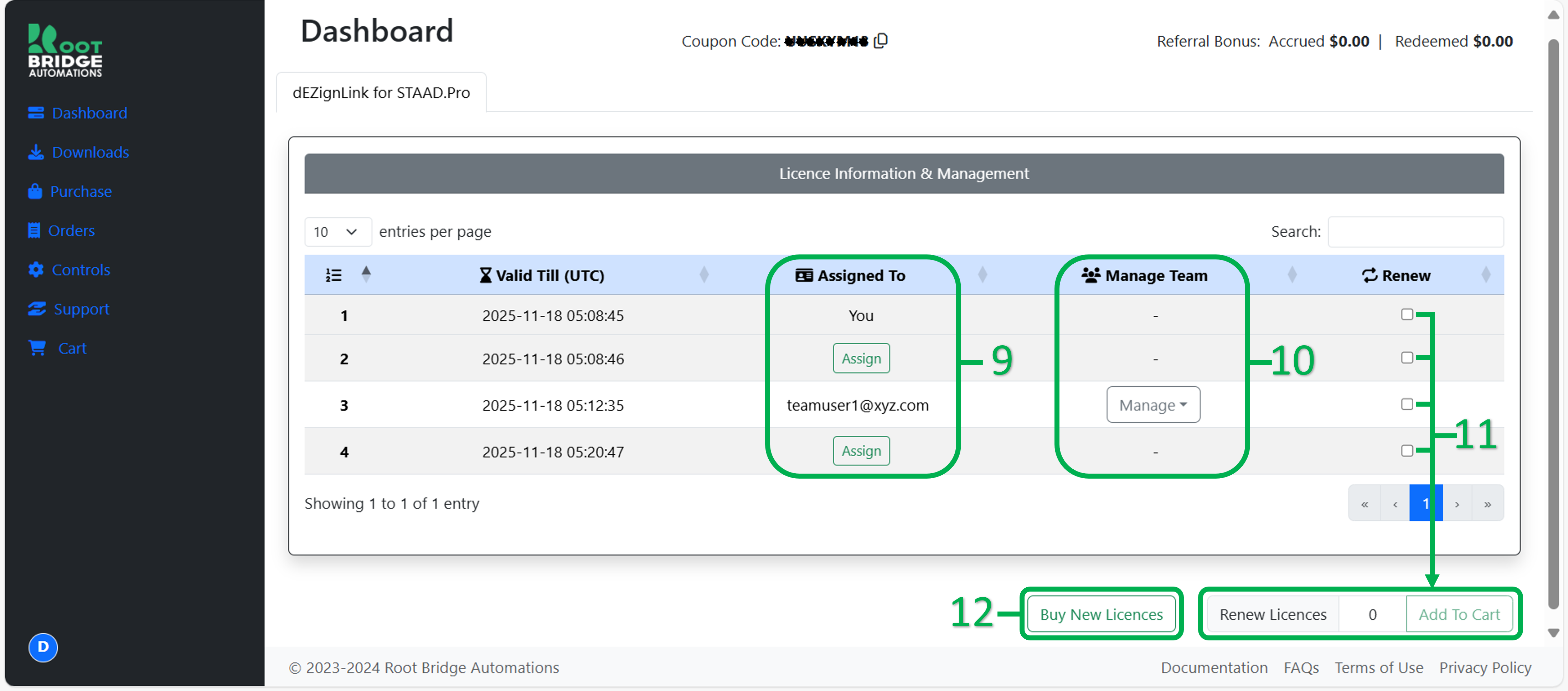Focus the licence Search field

coord(1415,232)
